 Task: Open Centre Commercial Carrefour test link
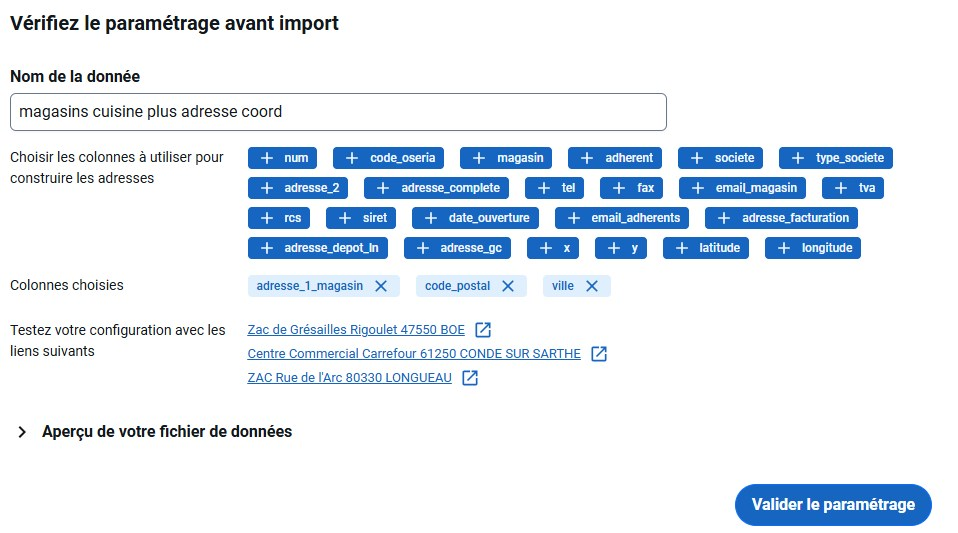tap(413, 354)
